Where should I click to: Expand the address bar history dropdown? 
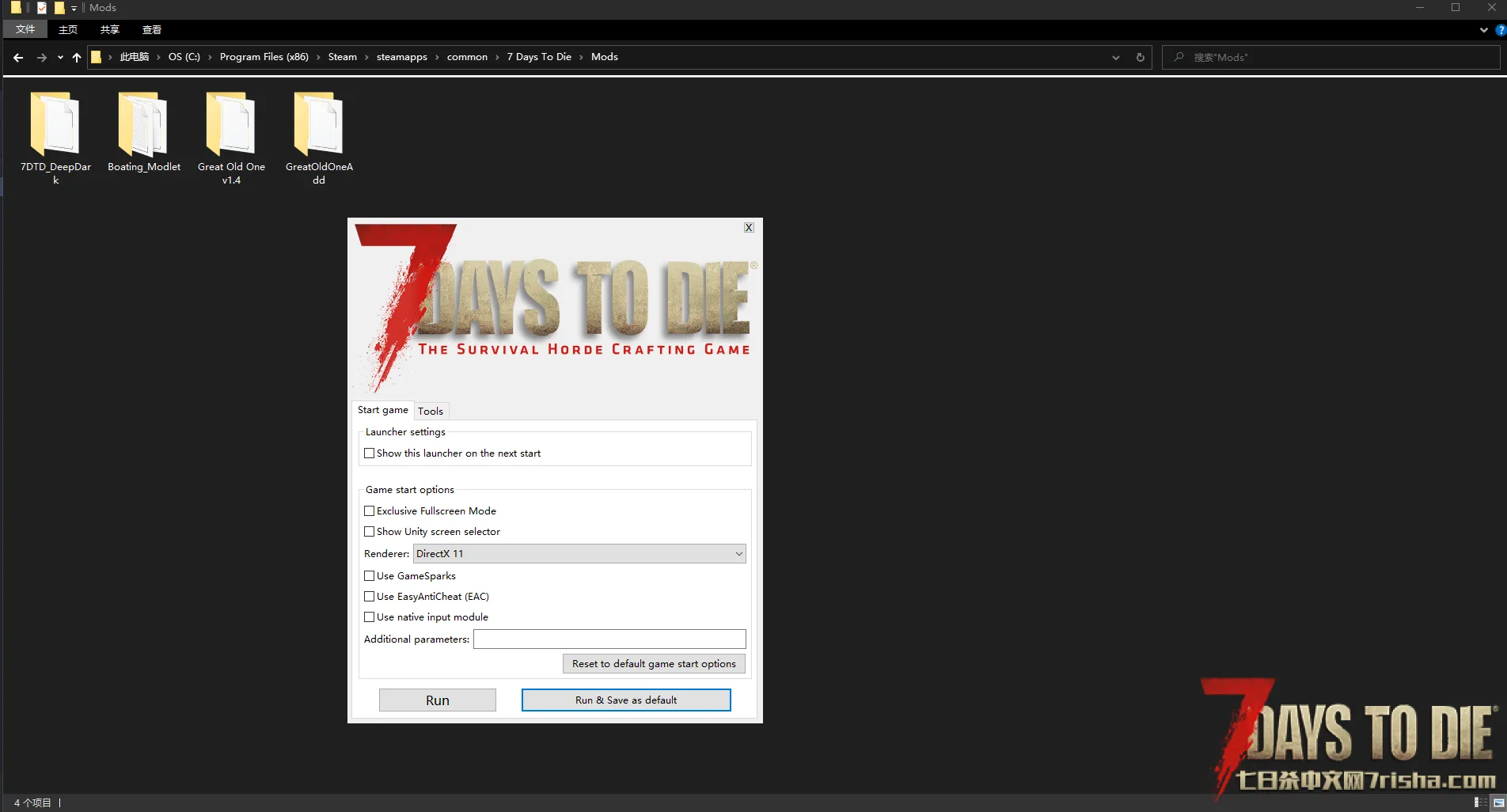coord(1116,57)
